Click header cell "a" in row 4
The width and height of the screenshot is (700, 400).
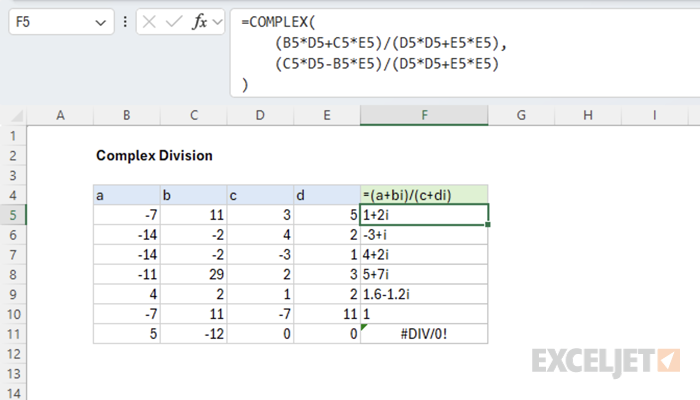tap(127, 196)
